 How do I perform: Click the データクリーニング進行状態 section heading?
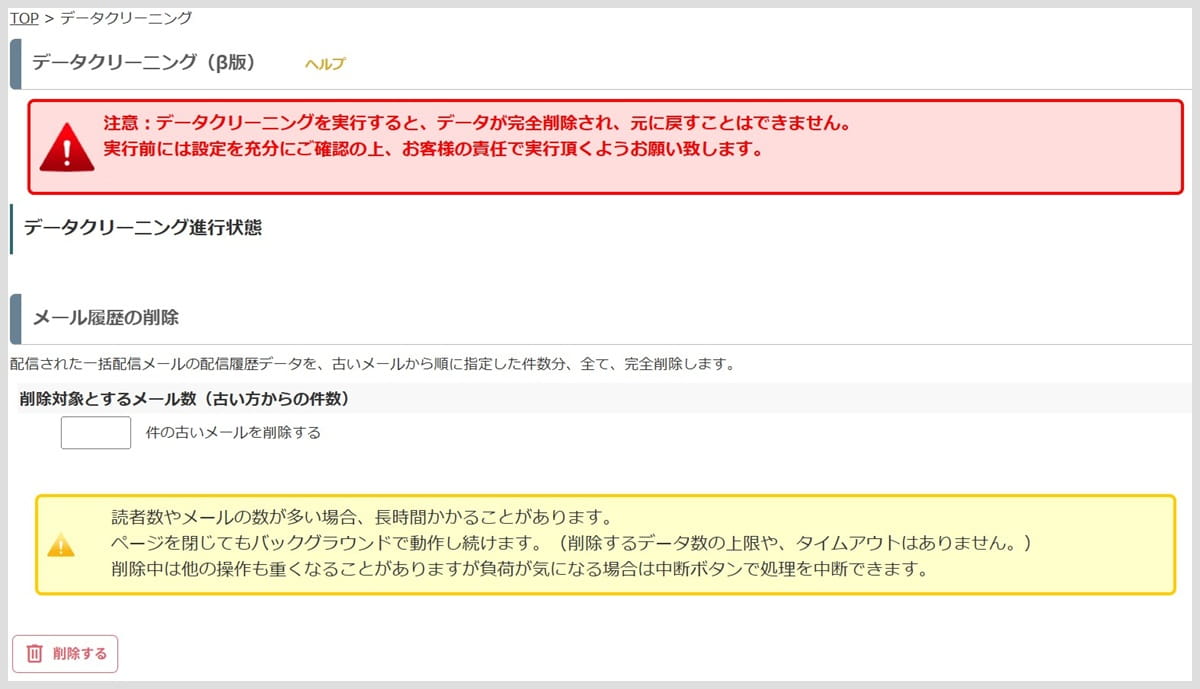tap(143, 228)
